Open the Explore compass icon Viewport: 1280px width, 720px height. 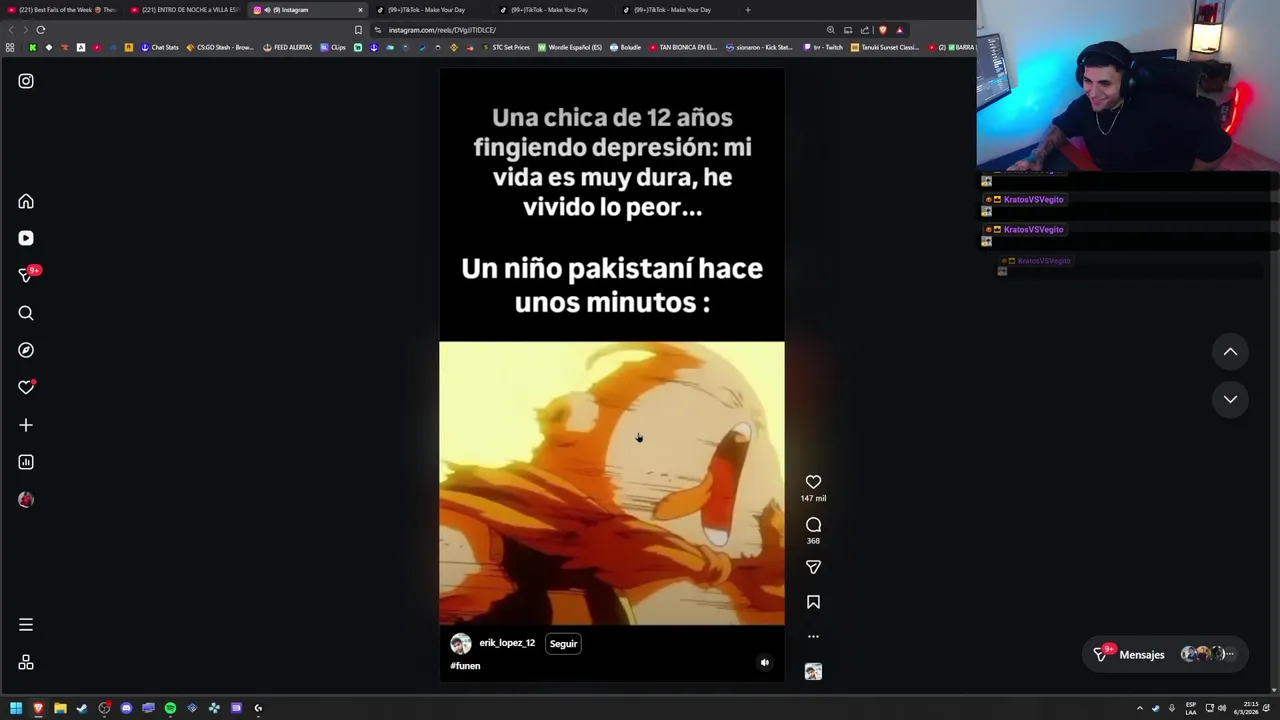26,350
